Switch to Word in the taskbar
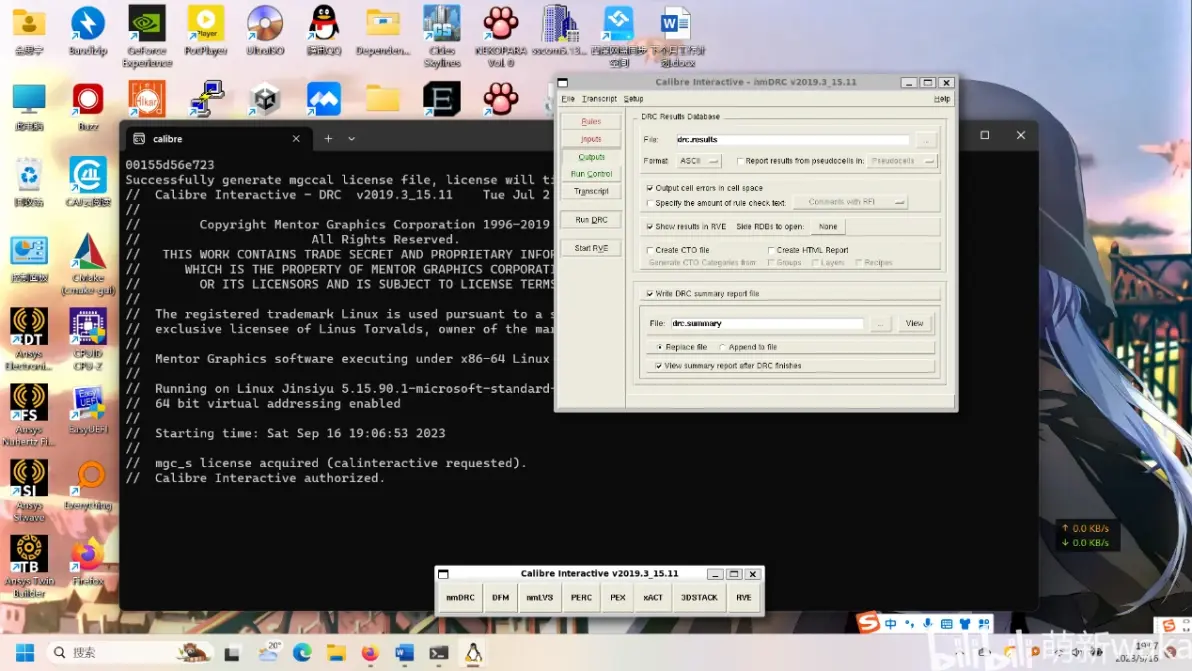 tap(404, 653)
